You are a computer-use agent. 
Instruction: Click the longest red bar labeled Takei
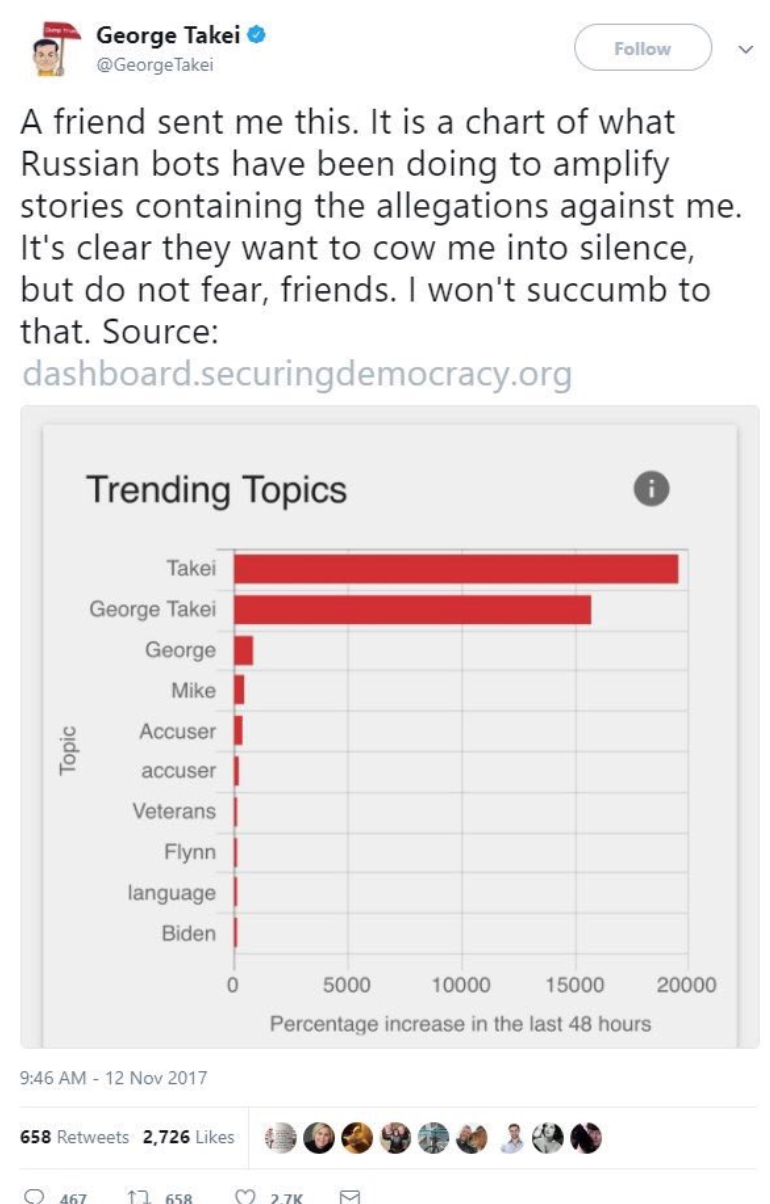pos(456,569)
